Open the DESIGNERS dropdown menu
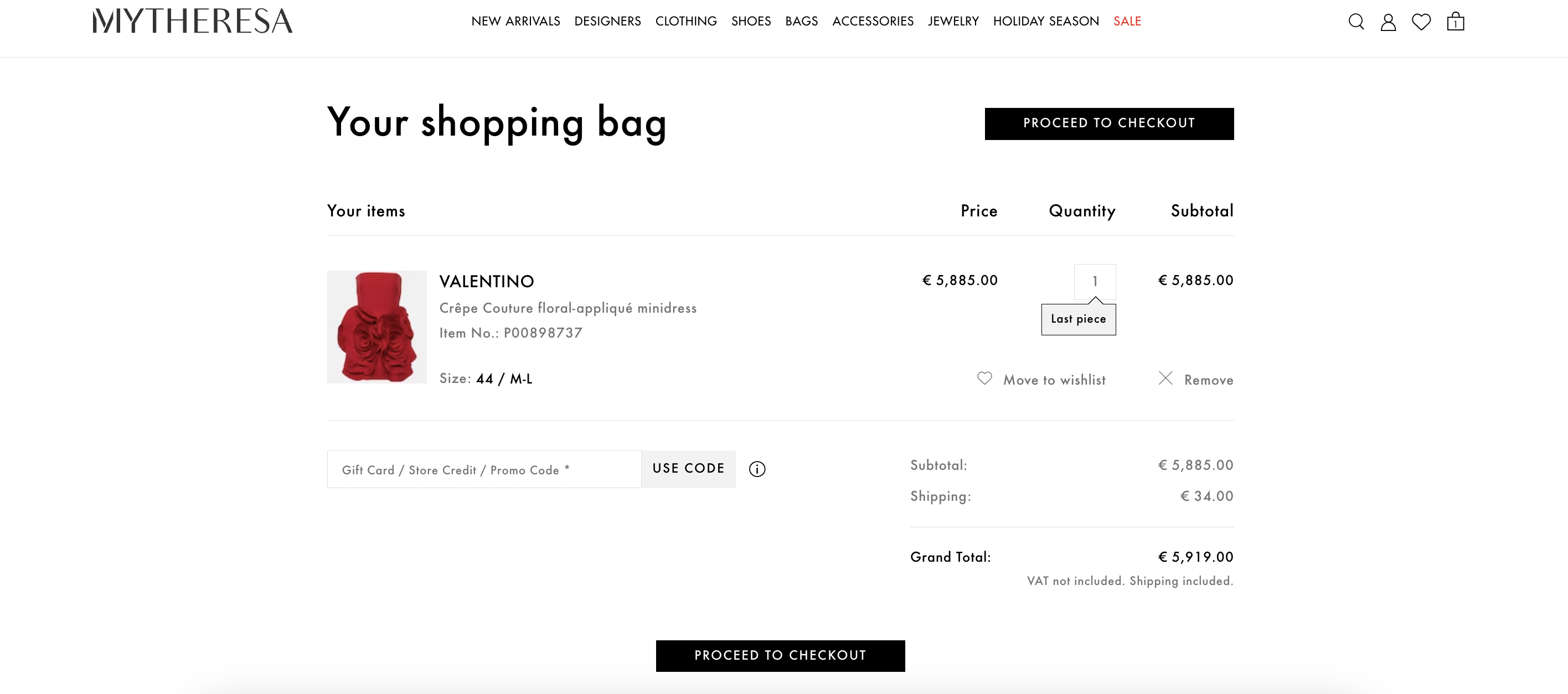Viewport: 1568px width, 694px height. click(x=608, y=20)
